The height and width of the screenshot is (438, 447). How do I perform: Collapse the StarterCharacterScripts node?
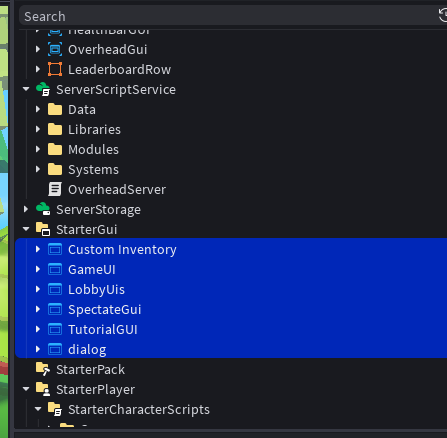(38, 409)
